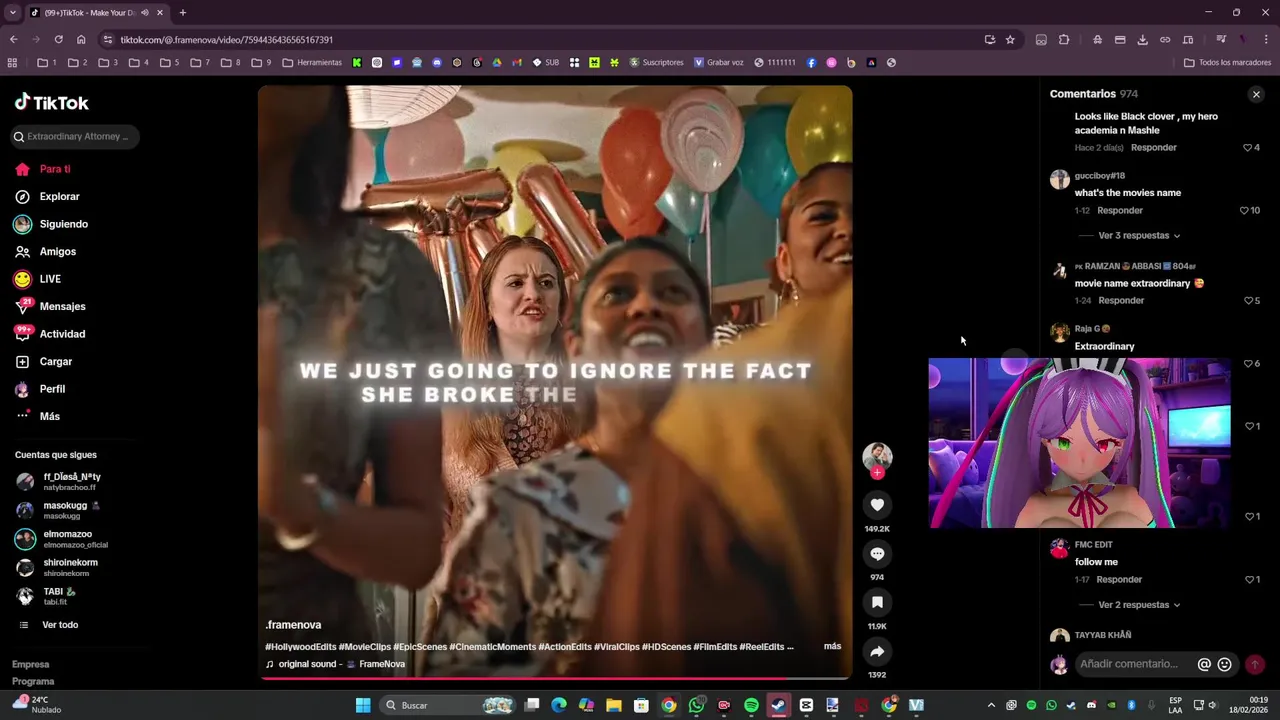Open the tab search dropdown arrow
The image size is (1280, 720).
coord(13,13)
